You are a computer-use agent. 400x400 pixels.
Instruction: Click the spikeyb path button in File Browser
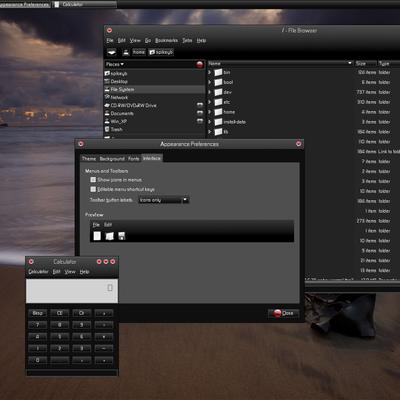click(161, 52)
